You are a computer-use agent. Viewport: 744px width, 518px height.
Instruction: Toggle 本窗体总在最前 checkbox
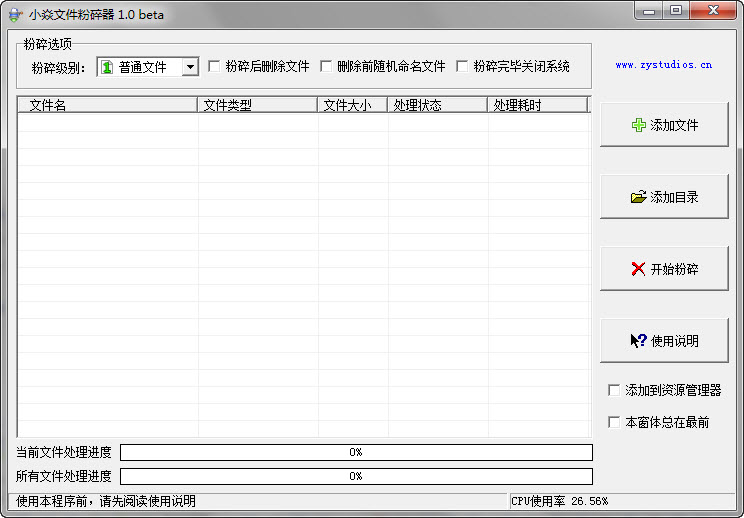click(x=614, y=422)
